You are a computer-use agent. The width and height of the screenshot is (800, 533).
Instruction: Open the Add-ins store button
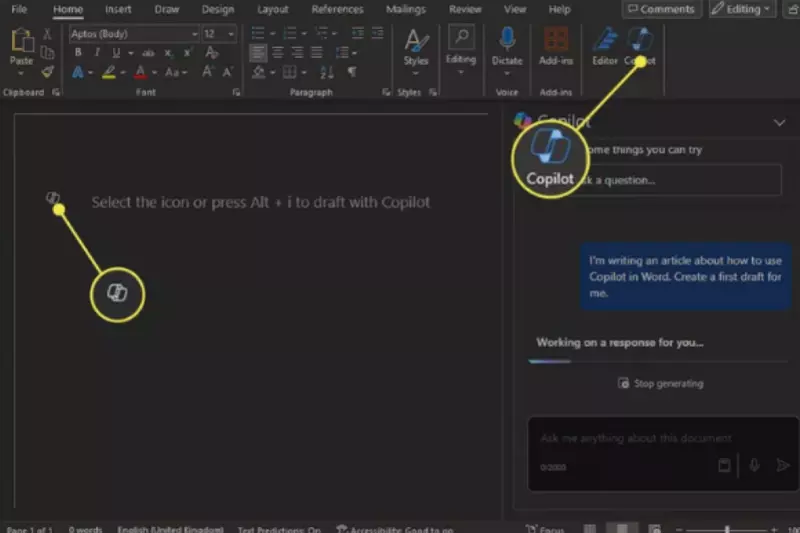[556, 47]
